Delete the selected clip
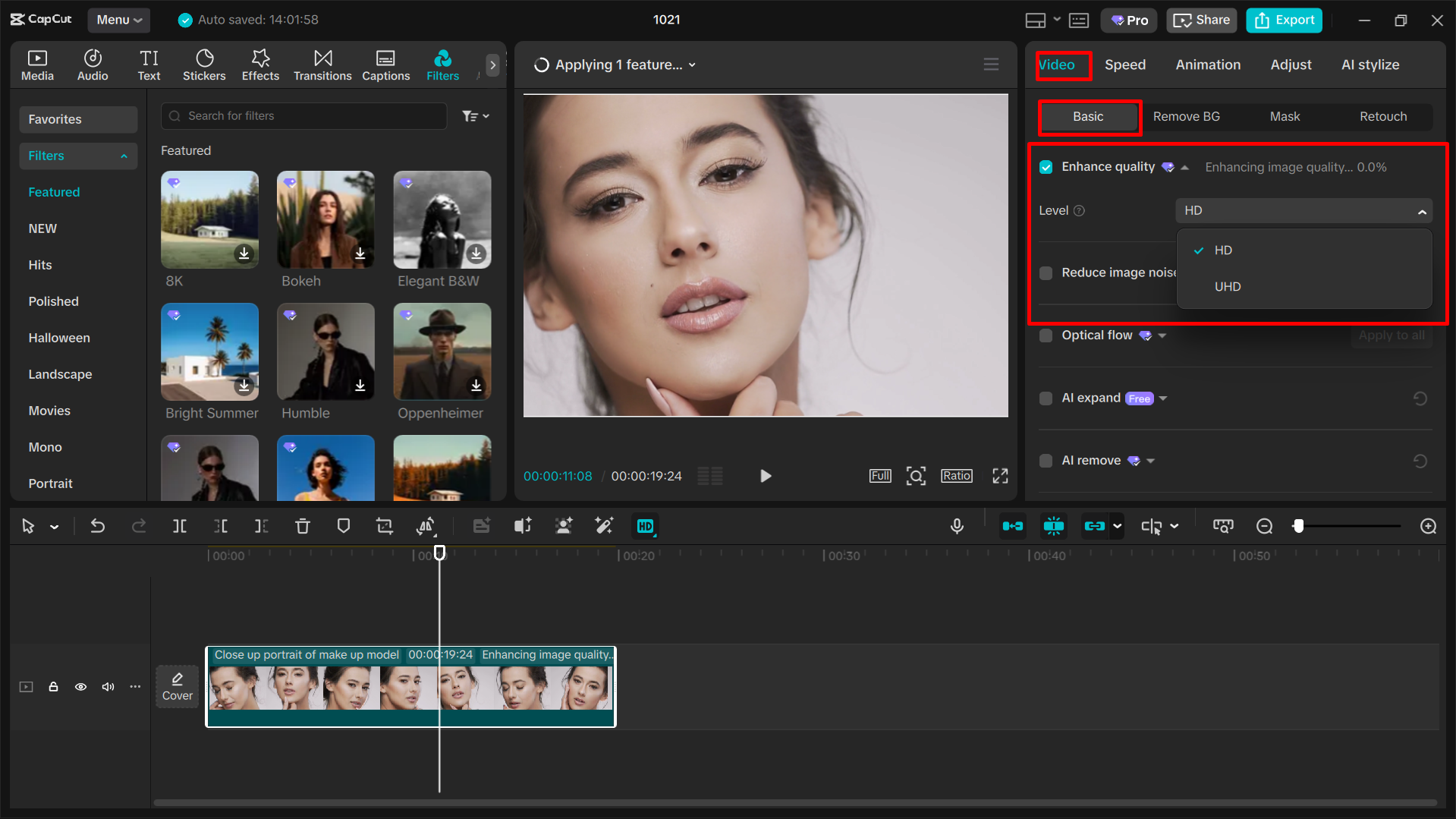Image resolution: width=1456 pixels, height=819 pixels. (x=303, y=525)
